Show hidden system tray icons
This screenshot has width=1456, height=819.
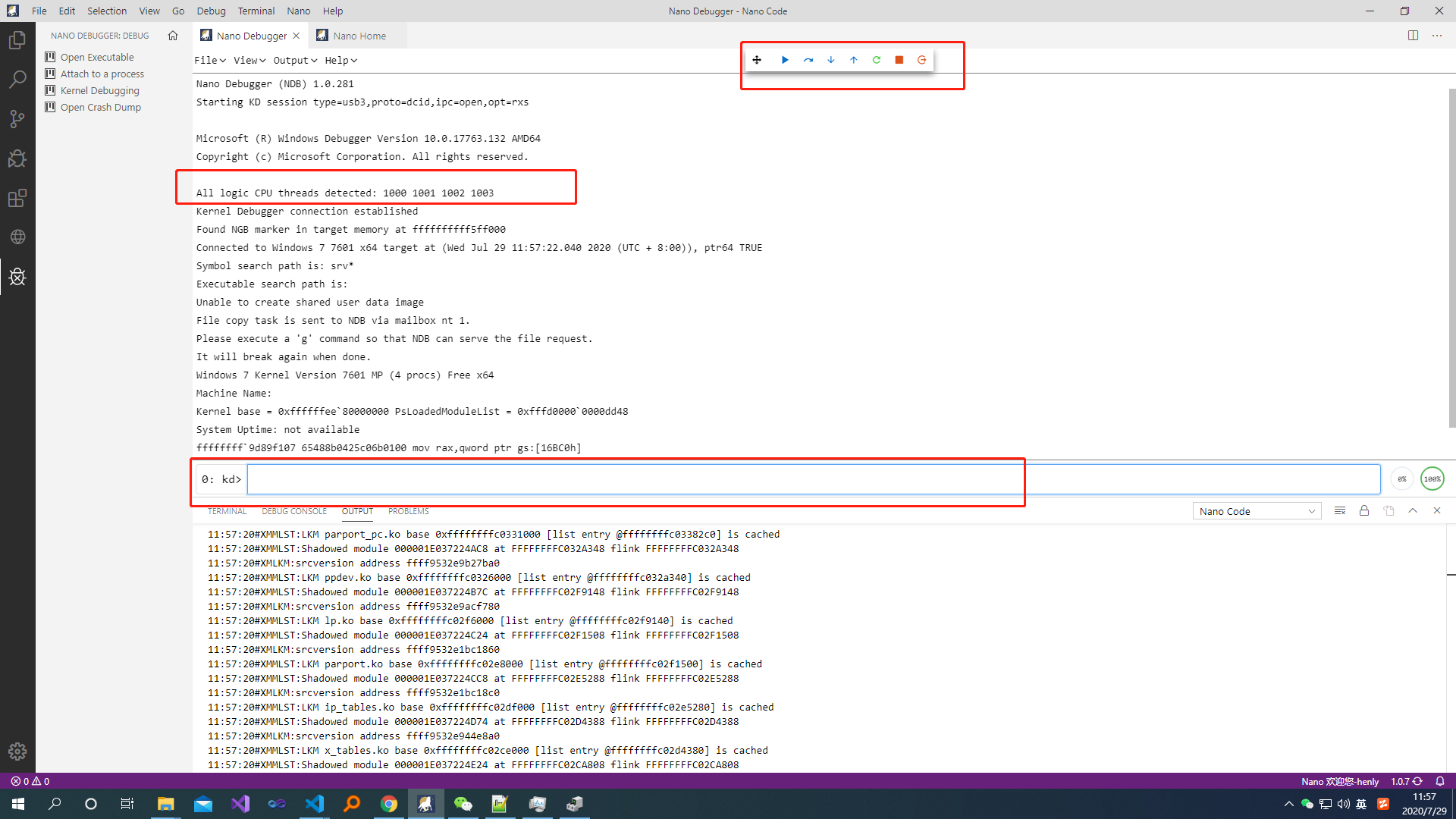pyautogui.click(x=1288, y=804)
